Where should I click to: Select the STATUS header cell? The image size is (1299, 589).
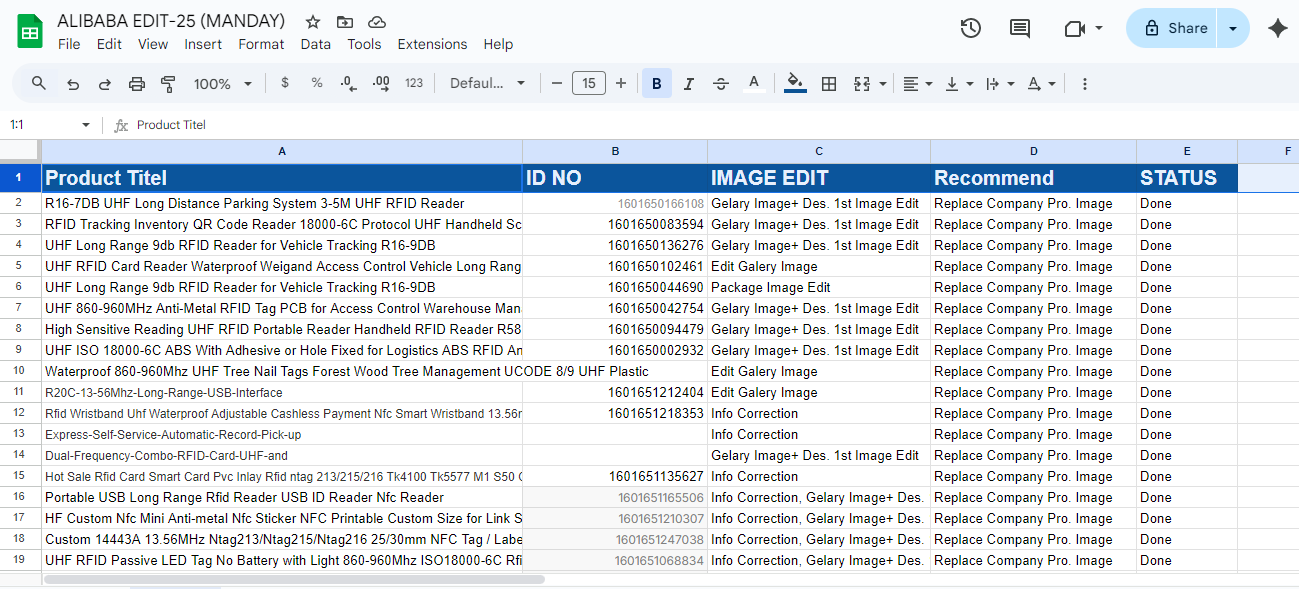(1187, 178)
